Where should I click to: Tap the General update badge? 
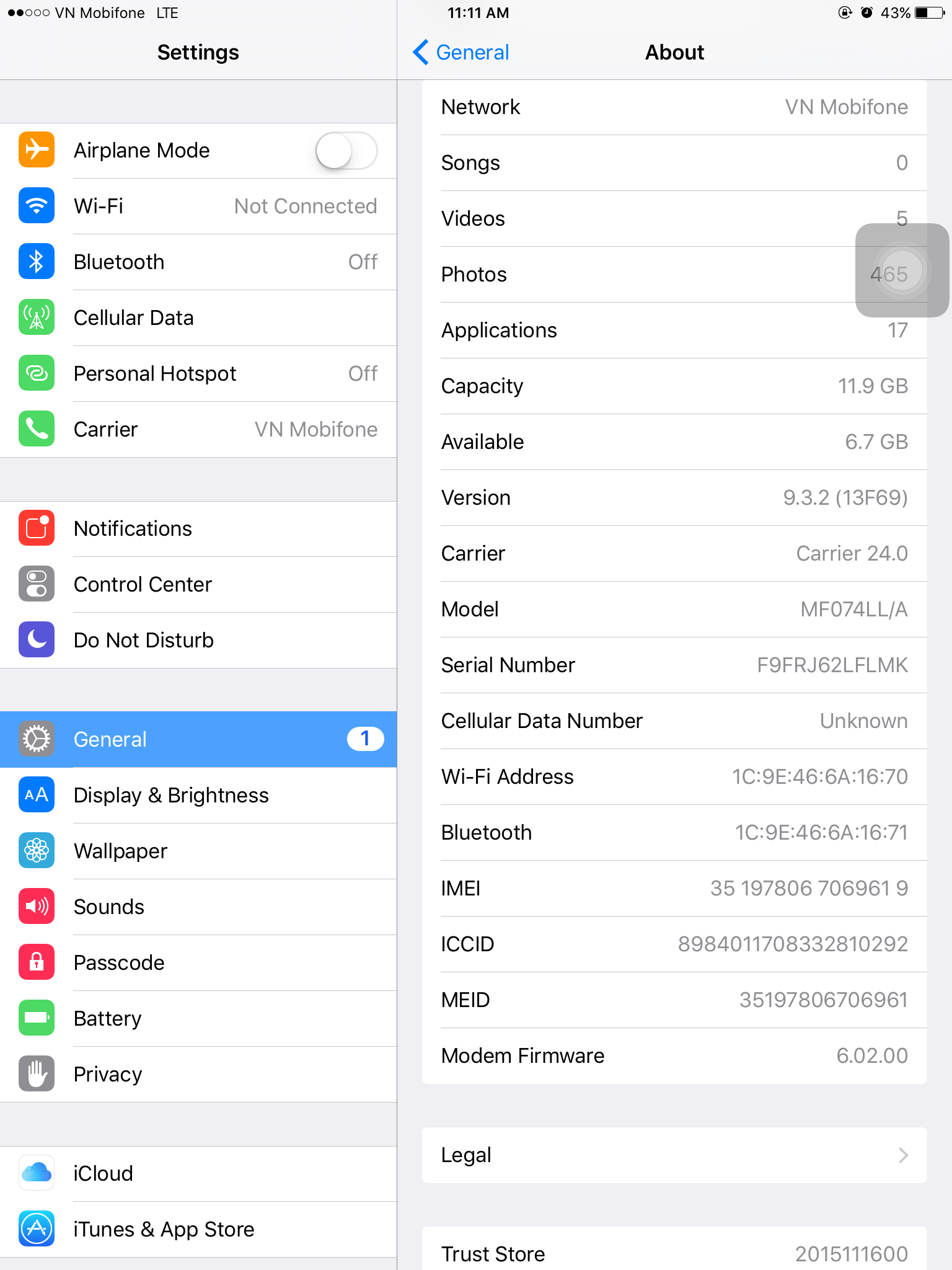click(365, 739)
